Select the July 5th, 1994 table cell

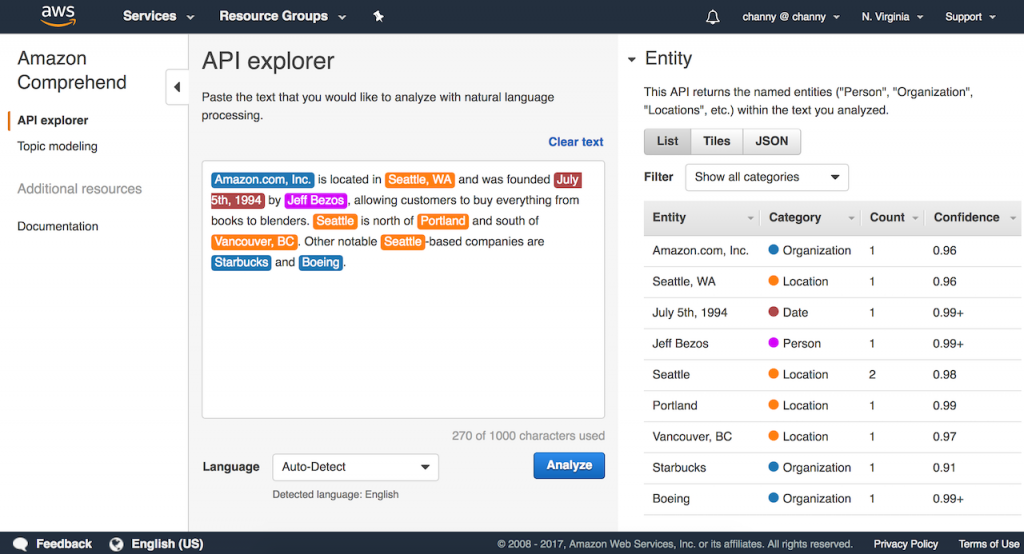pyautogui.click(x=690, y=312)
